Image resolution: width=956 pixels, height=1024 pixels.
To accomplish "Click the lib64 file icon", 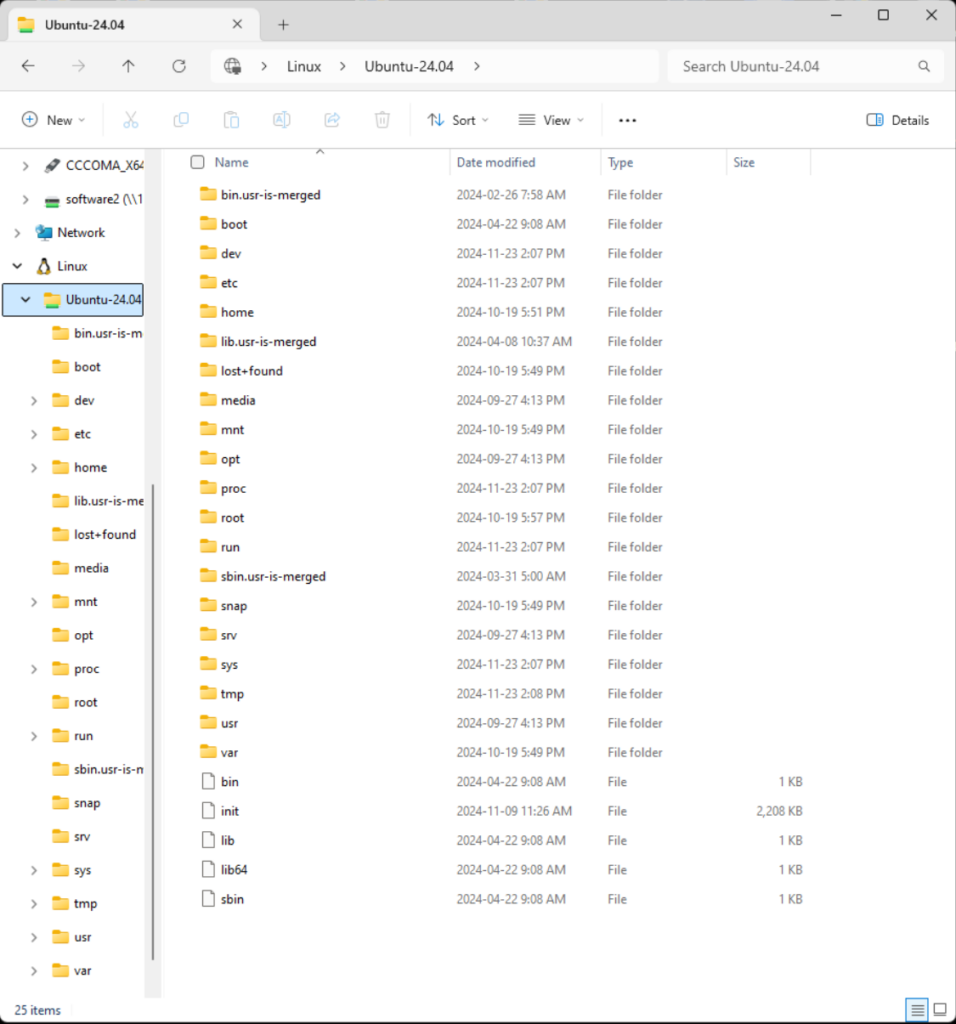I will [x=208, y=869].
